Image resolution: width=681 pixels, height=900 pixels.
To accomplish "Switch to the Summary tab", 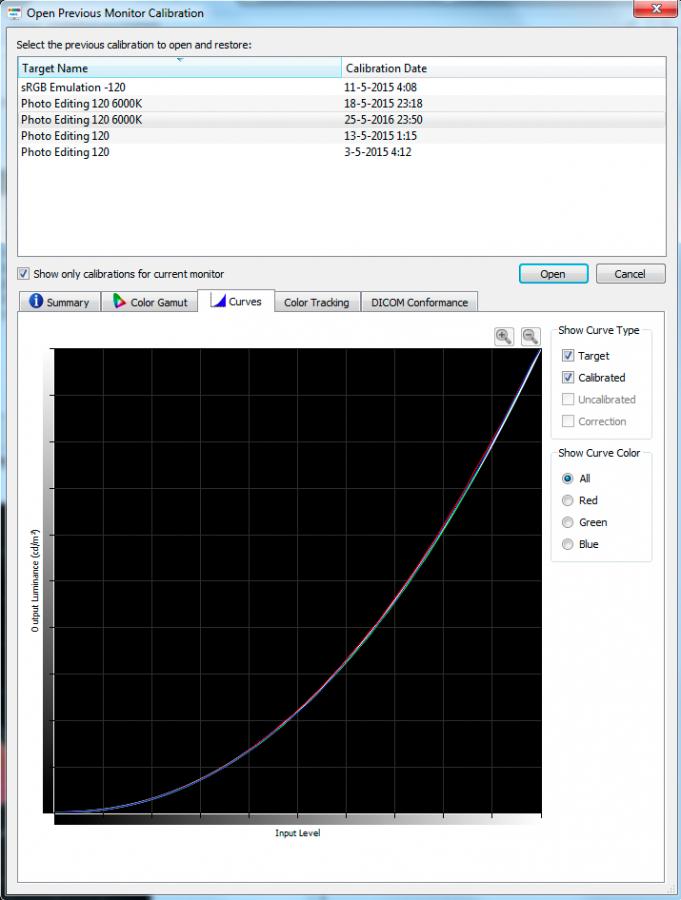I will pyautogui.click(x=60, y=302).
